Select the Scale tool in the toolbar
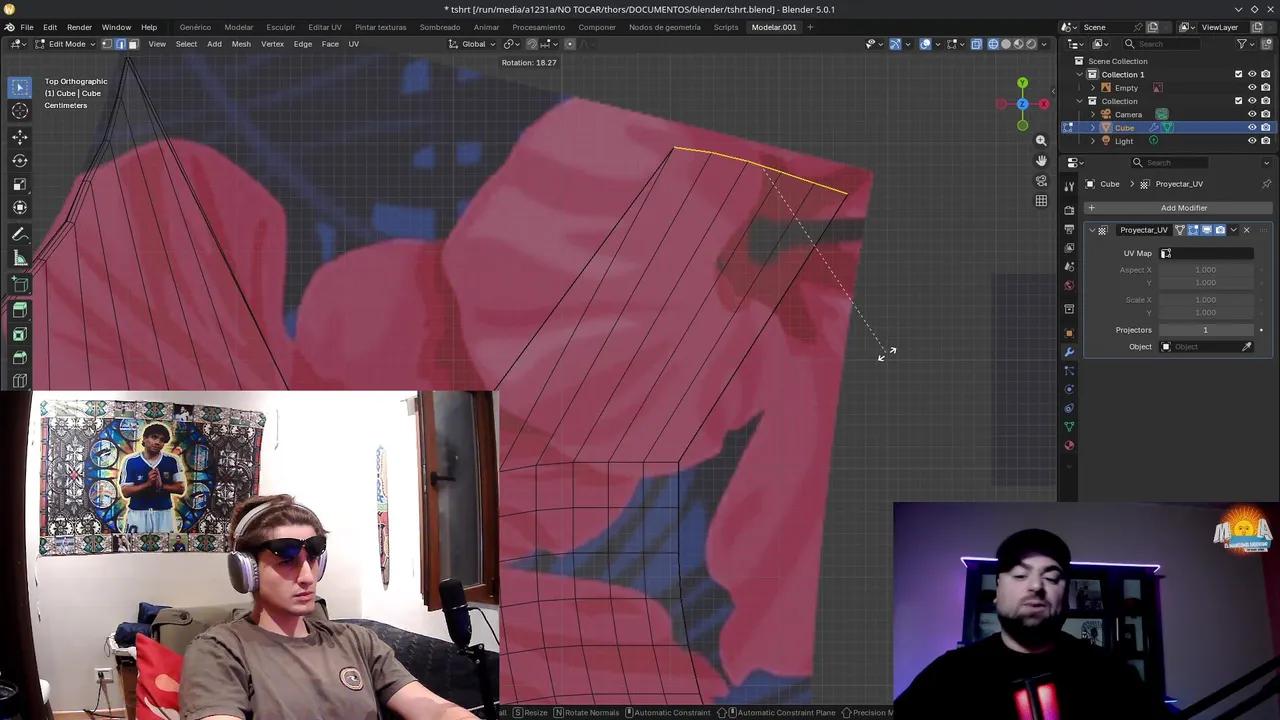This screenshot has height=720, width=1280. coord(19,184)
